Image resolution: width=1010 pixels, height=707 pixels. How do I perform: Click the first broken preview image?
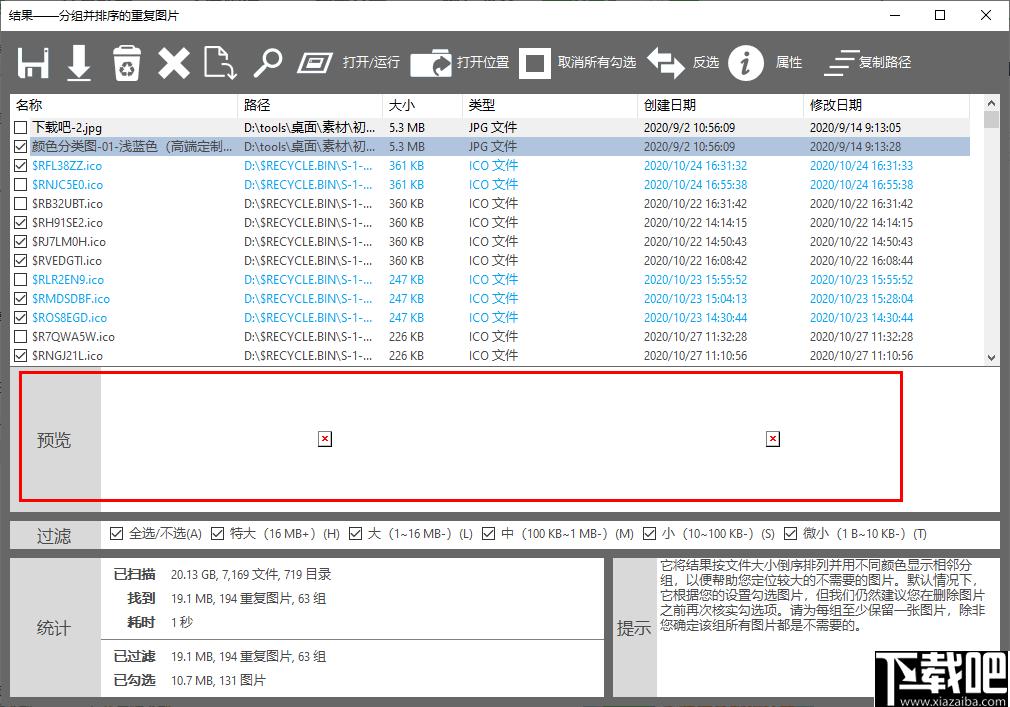pyautogui.click(x=325, y=439)
